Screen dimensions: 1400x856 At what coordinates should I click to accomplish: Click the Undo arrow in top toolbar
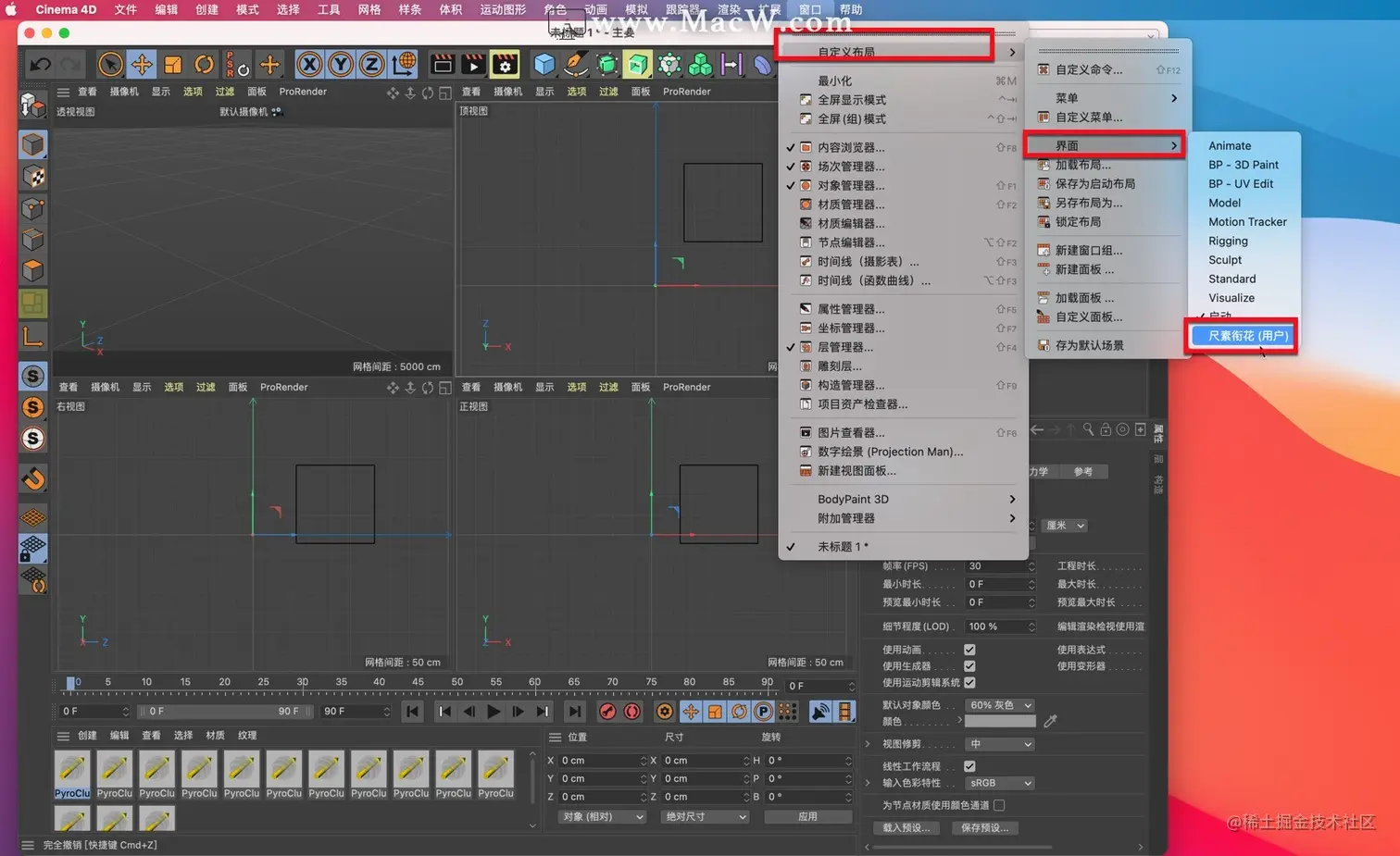[40, 64]
